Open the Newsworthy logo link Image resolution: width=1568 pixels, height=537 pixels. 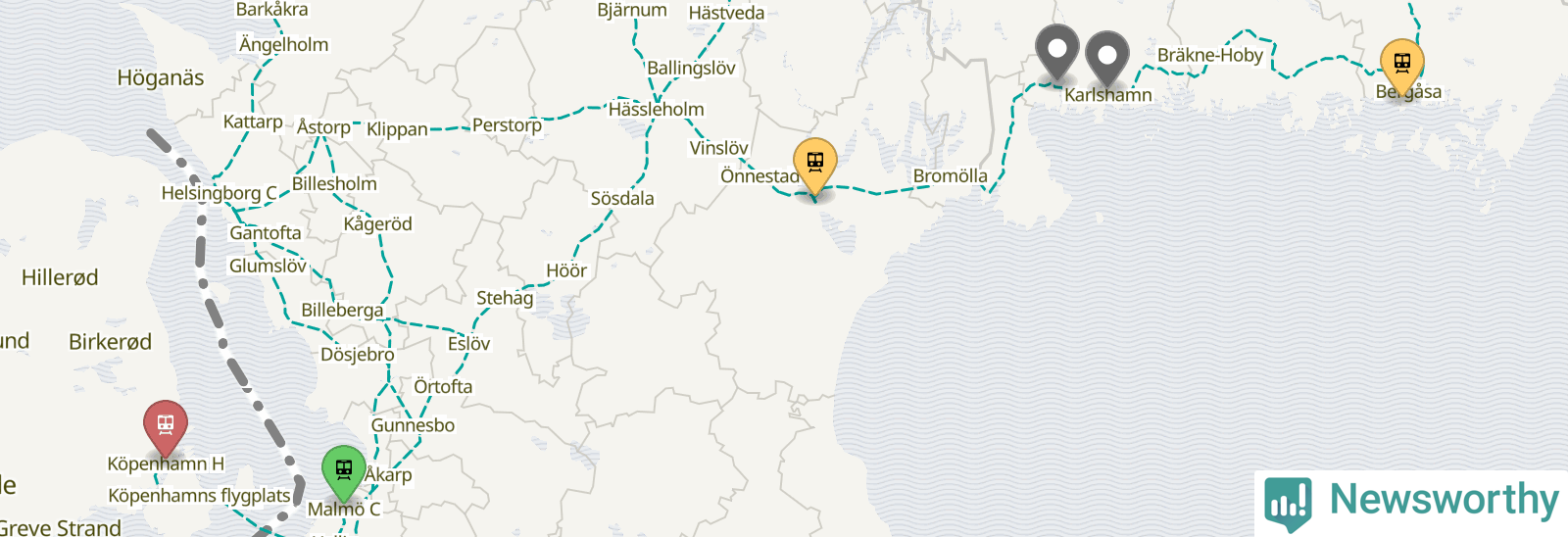pyautogui.click(x=1411, y=503)
